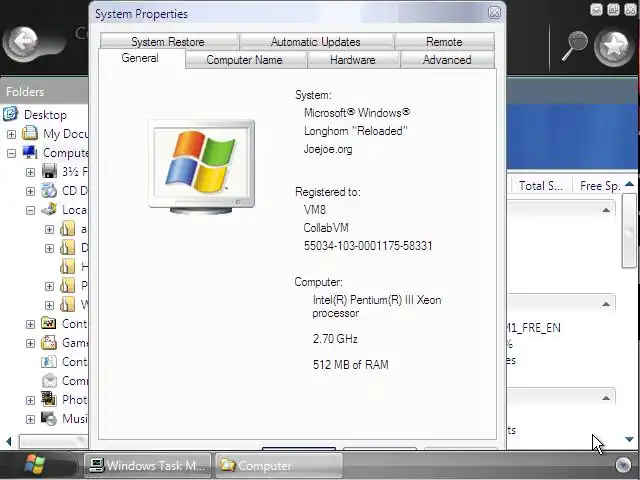Click the CD drive icon in tree
This screenshot has width=640, height=480.
tap(49, 190)
